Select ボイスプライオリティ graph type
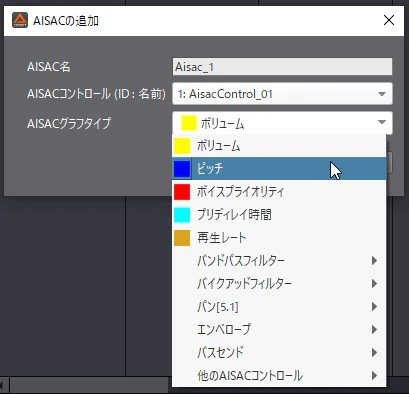This screenshot has height=394, width=409. coord(279,192)
